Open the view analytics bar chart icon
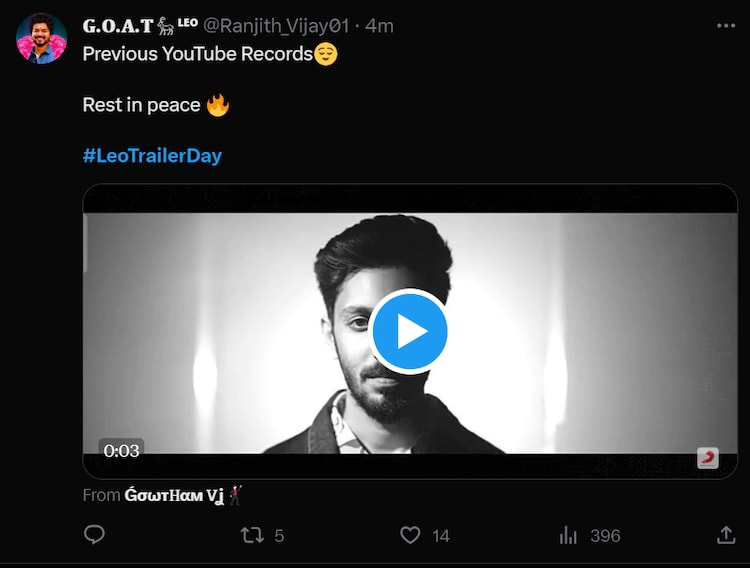The height and width of the screenshot is (568, 750). (x=569, y=536)
